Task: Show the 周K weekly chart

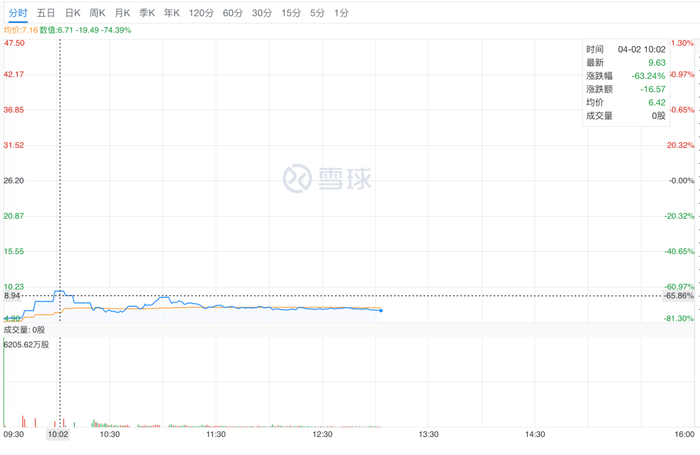Action: [x=97, y=13]
